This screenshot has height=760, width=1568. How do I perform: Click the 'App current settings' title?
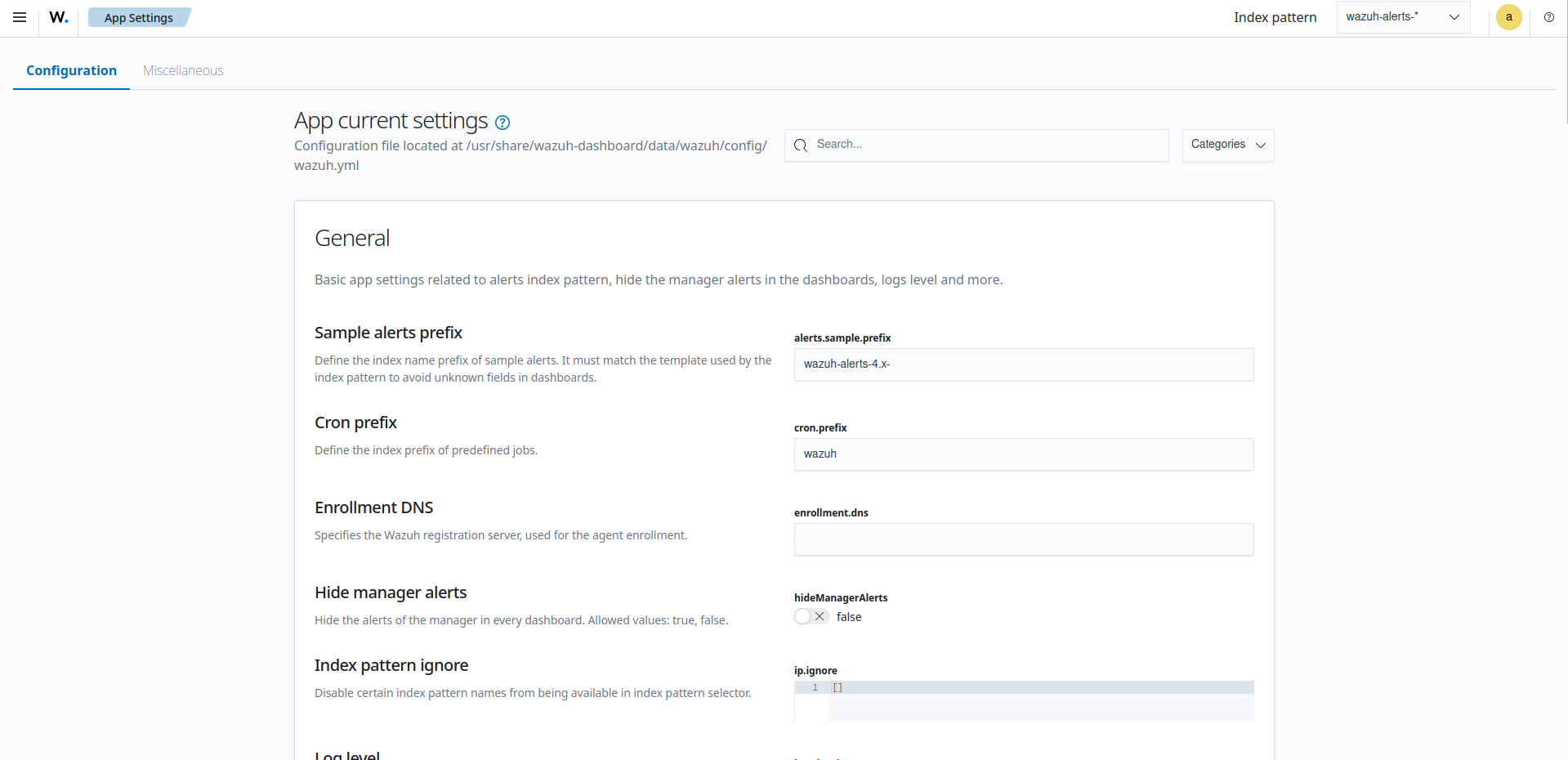[x=391, y=121]
